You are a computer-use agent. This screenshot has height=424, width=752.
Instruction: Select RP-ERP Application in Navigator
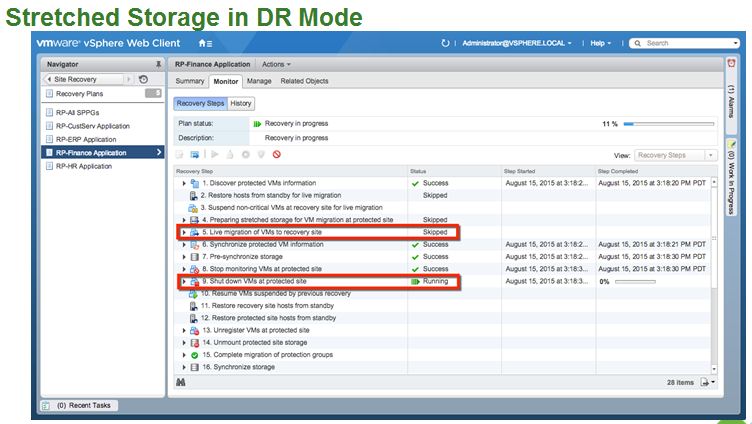coord(87,139)
